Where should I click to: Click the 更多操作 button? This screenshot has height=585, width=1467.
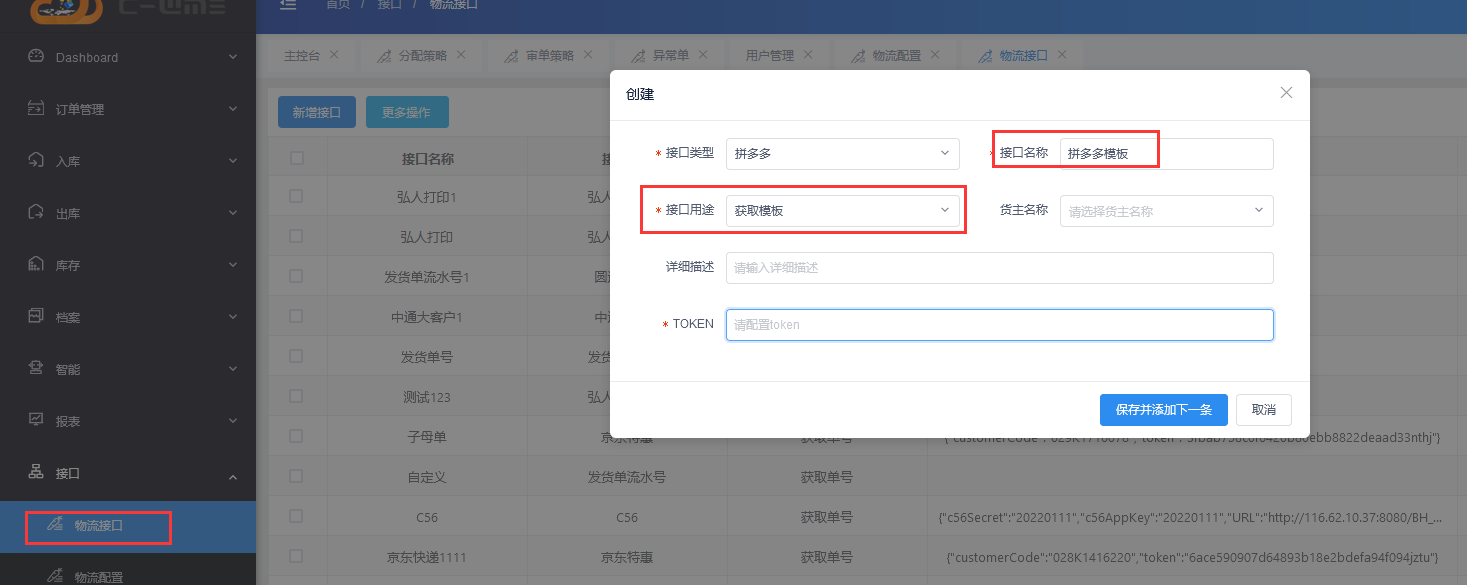click(406, 113)
